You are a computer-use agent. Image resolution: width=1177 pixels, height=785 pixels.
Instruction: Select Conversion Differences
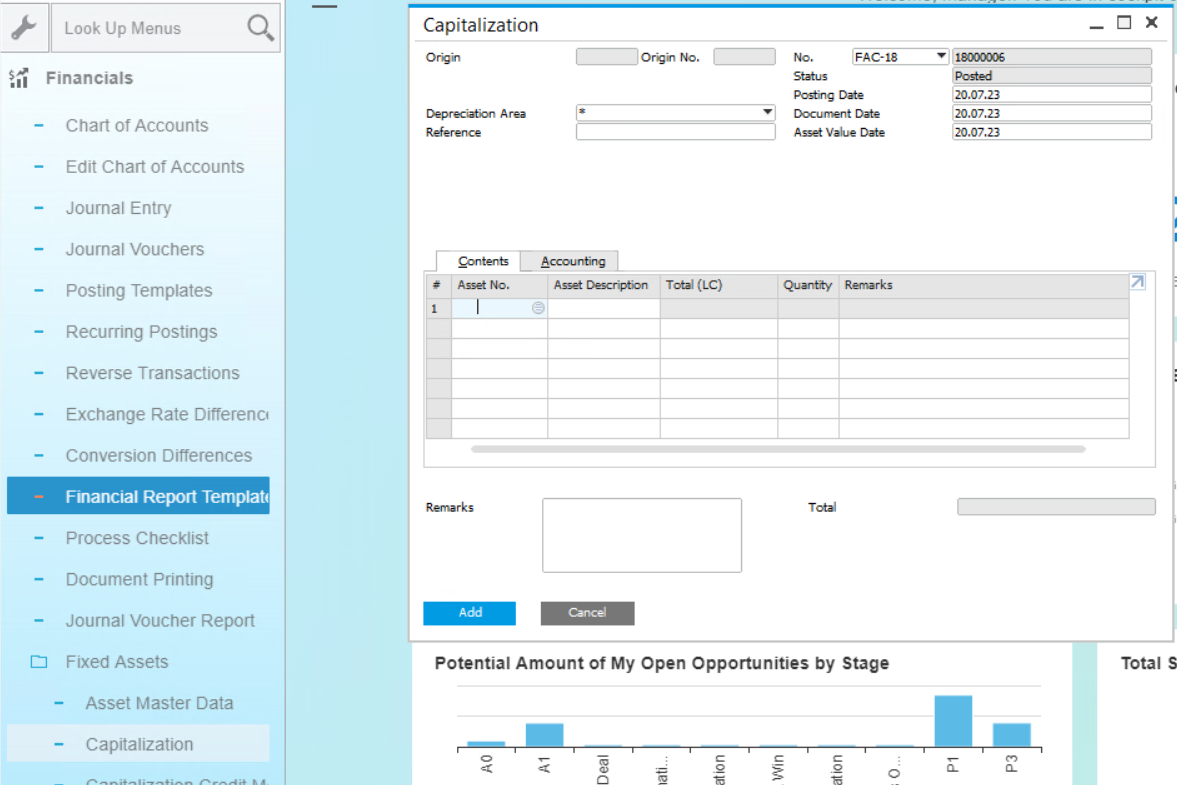pyautogui.click(x=158, y=456)
